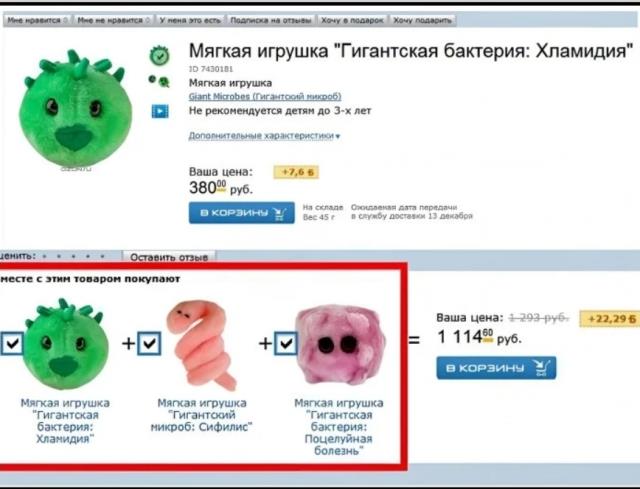
Task: Click cart icon on top 'В корзину' button
Action: point(280,213)
